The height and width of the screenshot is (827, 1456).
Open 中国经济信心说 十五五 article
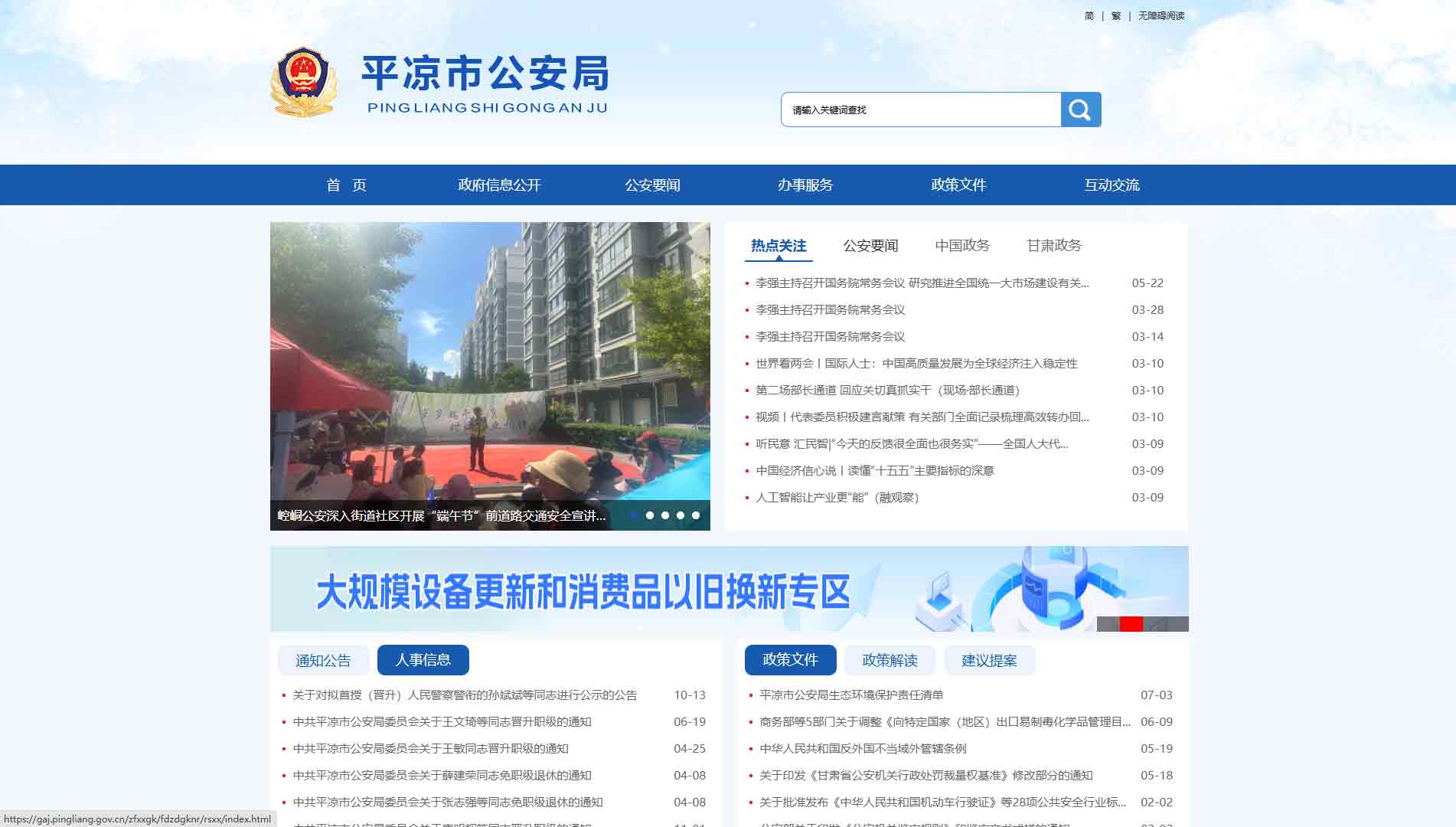click(x=874, y=471)
